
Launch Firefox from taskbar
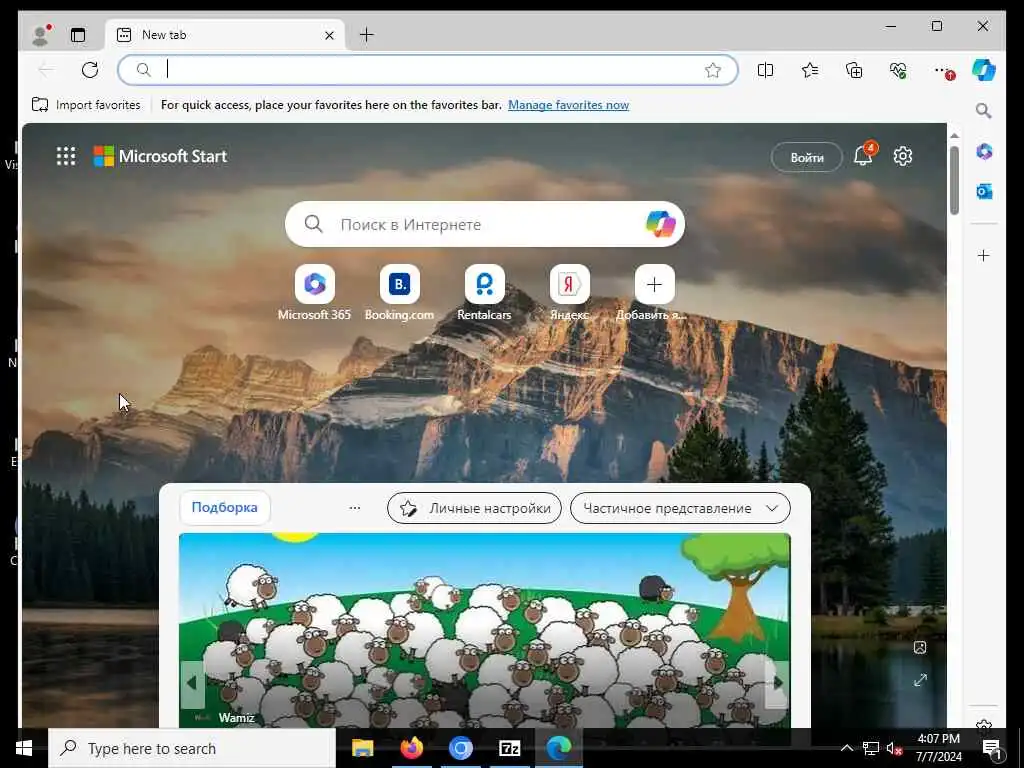click(411, 748)
